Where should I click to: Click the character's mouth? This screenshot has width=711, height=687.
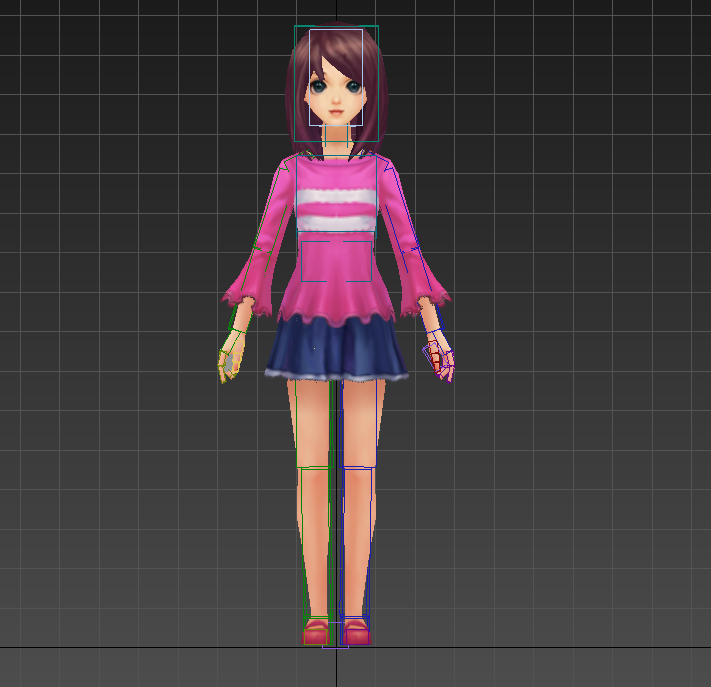[x=336, y=111]
